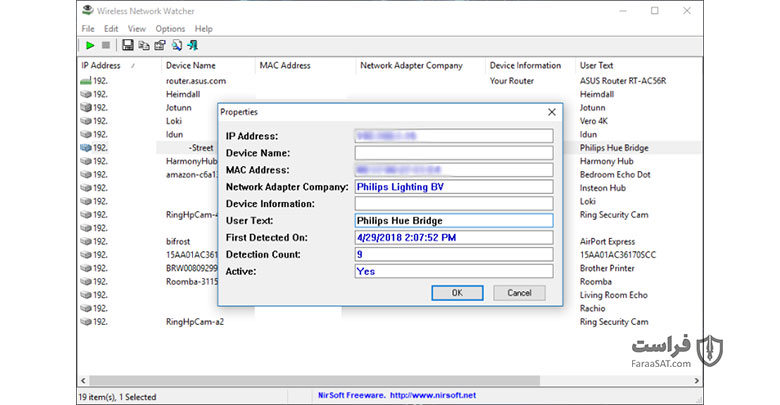Select the Roomba user text cell
This screenshot has height=405, width=780.
pyautogui.click(x=595, y=282)
